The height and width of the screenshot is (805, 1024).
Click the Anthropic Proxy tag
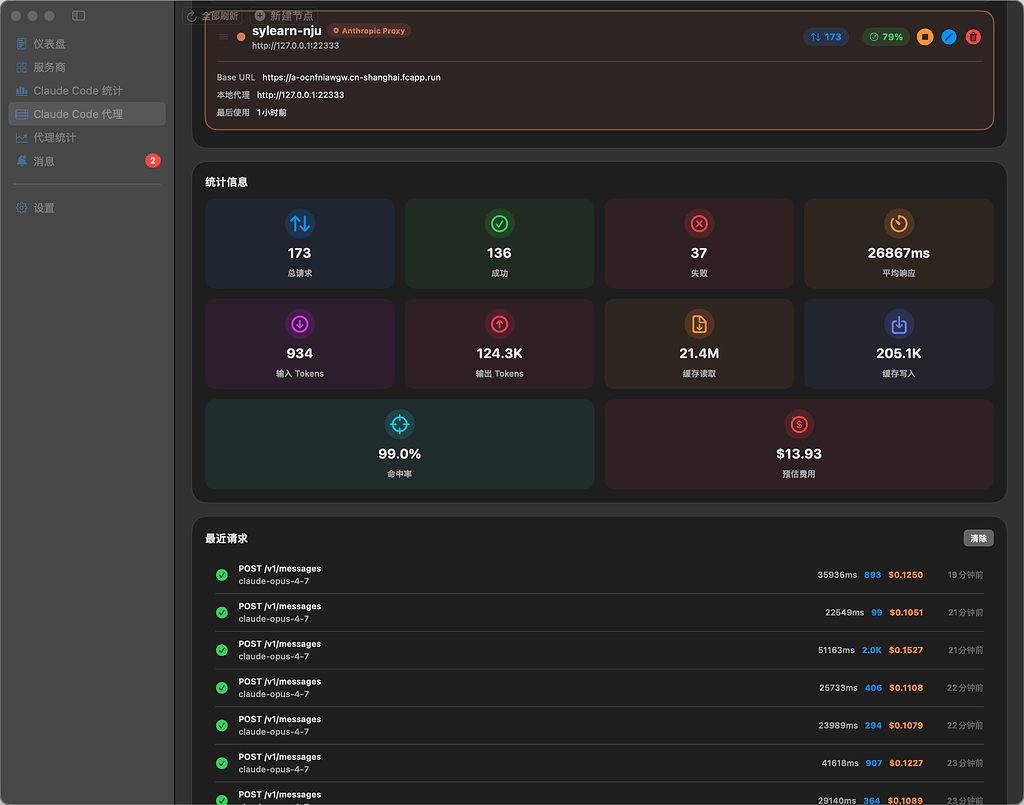[369, 31]
